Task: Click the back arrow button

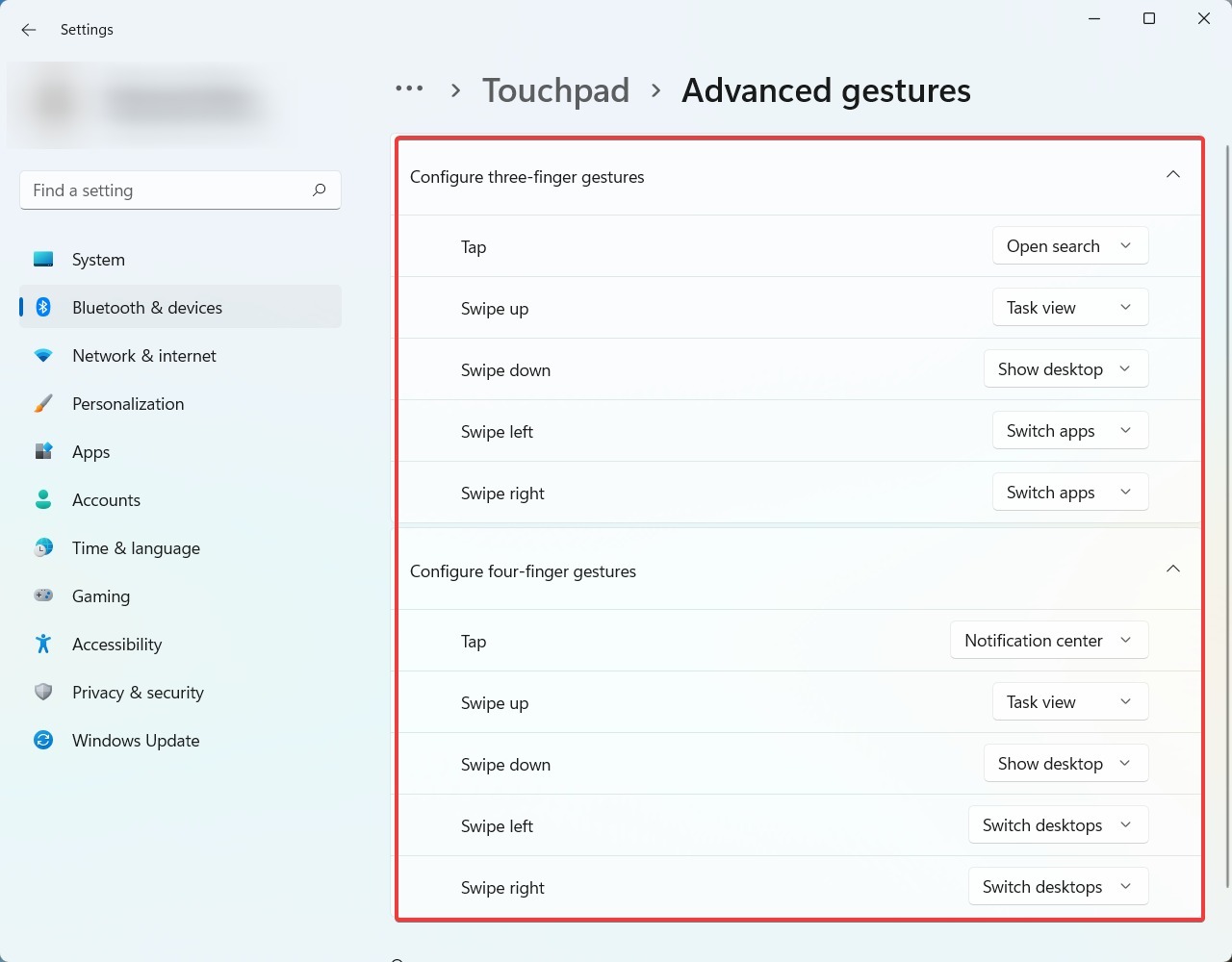Action: point(28,30)
